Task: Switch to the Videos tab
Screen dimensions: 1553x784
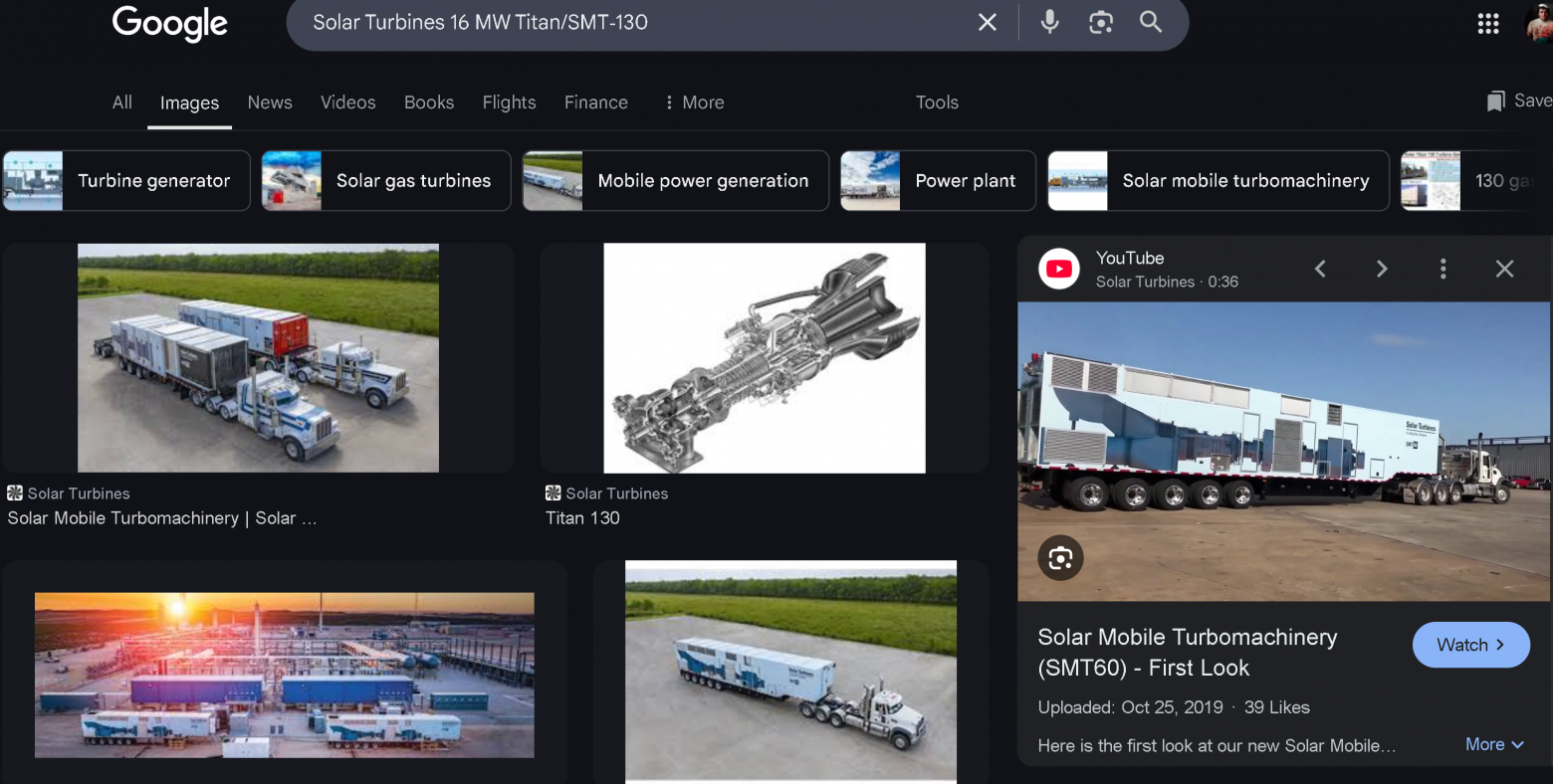Action: (x=347, y=102)
